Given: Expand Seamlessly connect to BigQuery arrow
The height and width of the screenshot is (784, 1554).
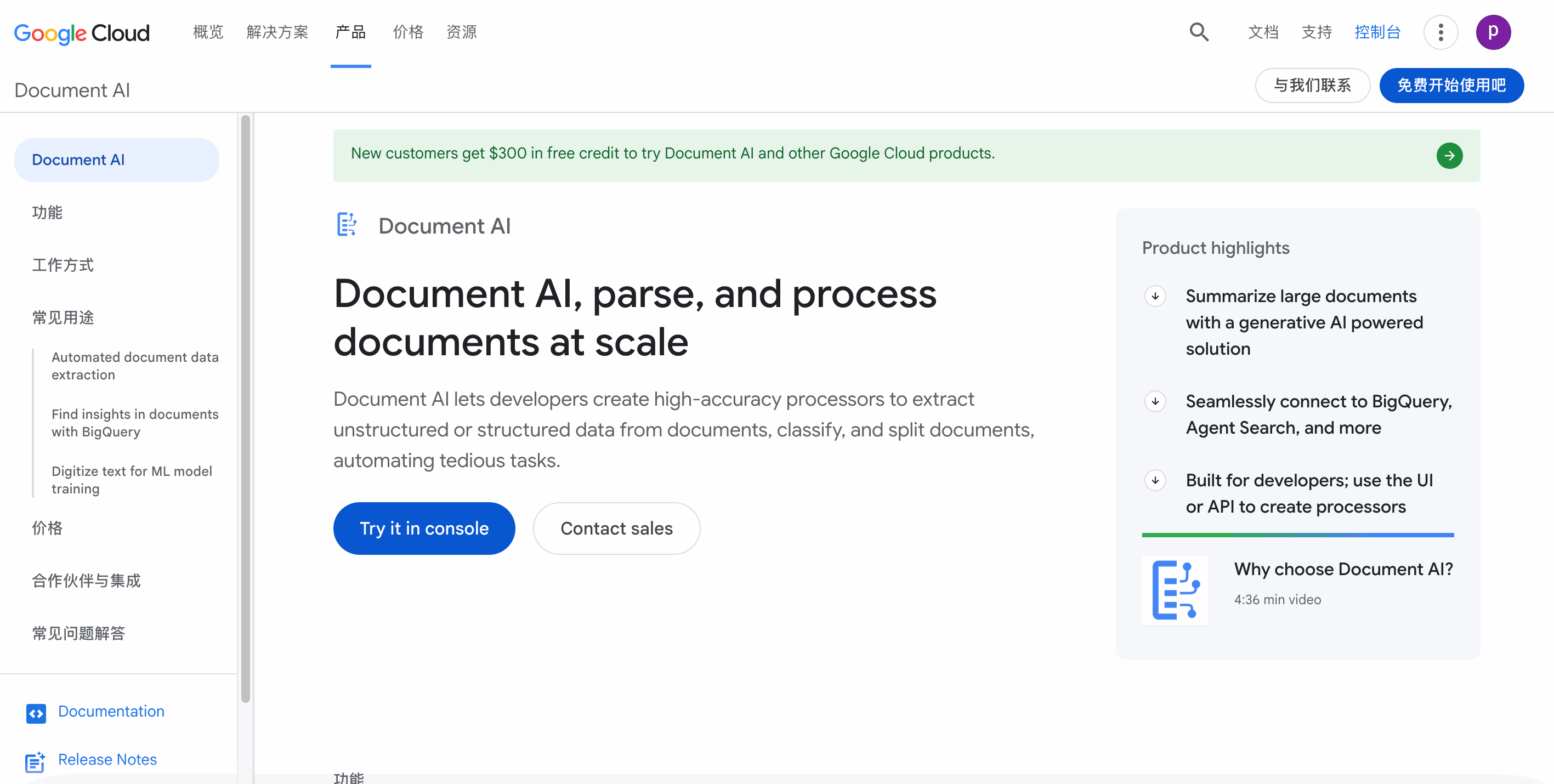Looking at the screenshot, I should (x=1155, y=401).
